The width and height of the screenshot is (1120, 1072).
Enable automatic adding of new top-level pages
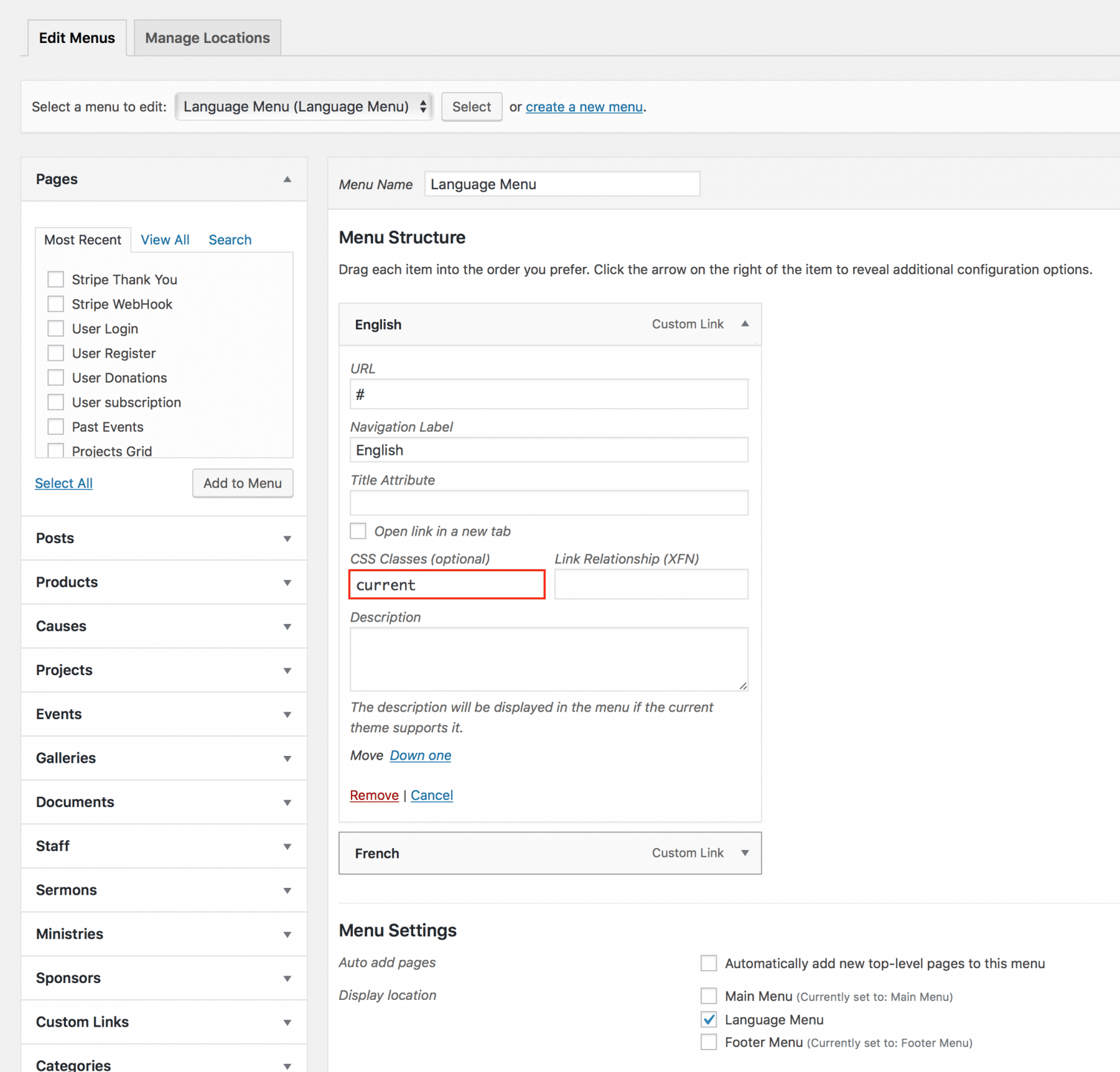tap(709, 963)
